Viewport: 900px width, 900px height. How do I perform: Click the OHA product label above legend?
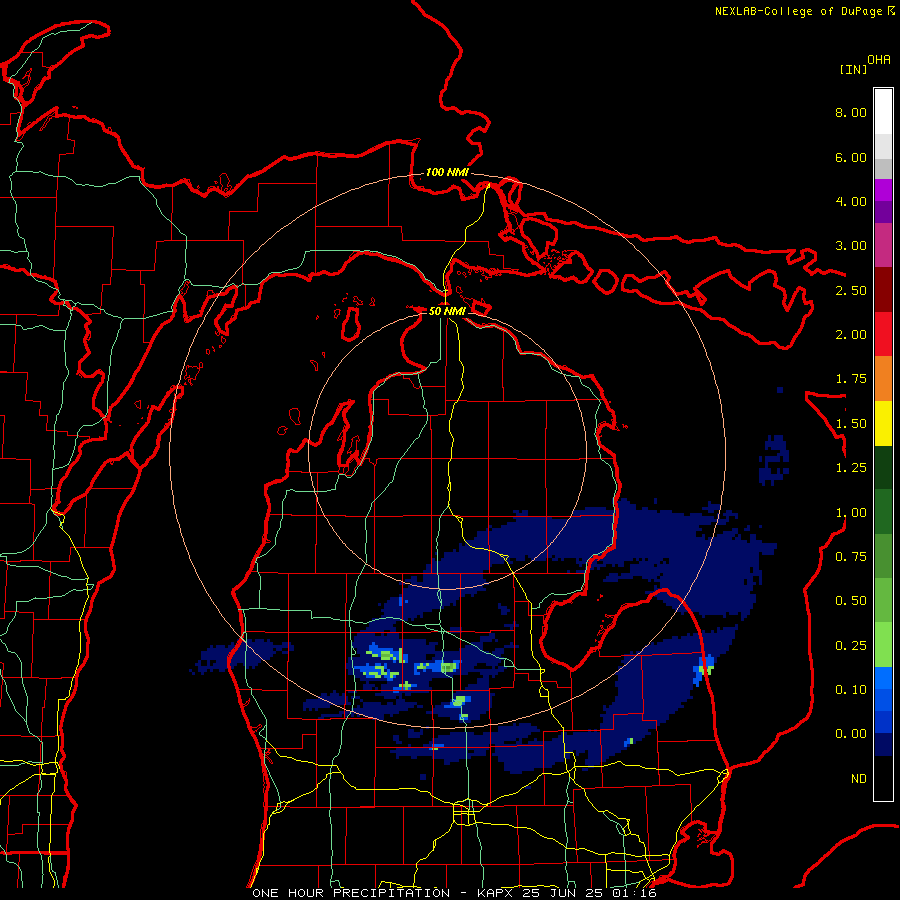coord(879,60)
